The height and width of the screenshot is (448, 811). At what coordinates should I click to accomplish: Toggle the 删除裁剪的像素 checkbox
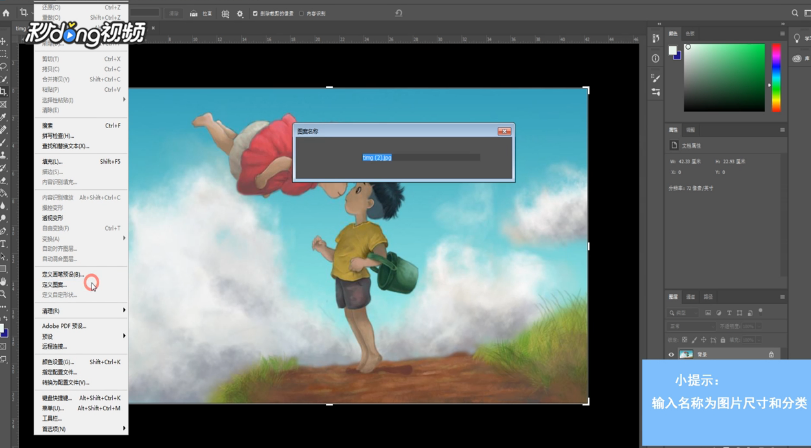click(255, 13)
